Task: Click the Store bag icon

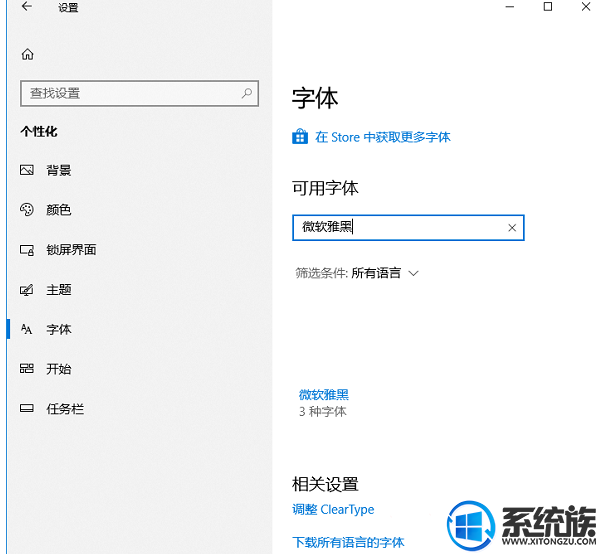Action: 300,137
